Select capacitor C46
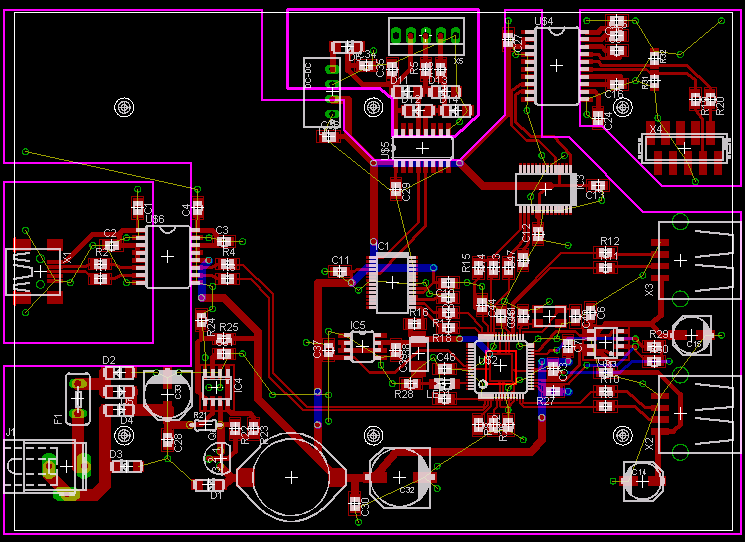745x542 pixels. (x=445, y=369)
